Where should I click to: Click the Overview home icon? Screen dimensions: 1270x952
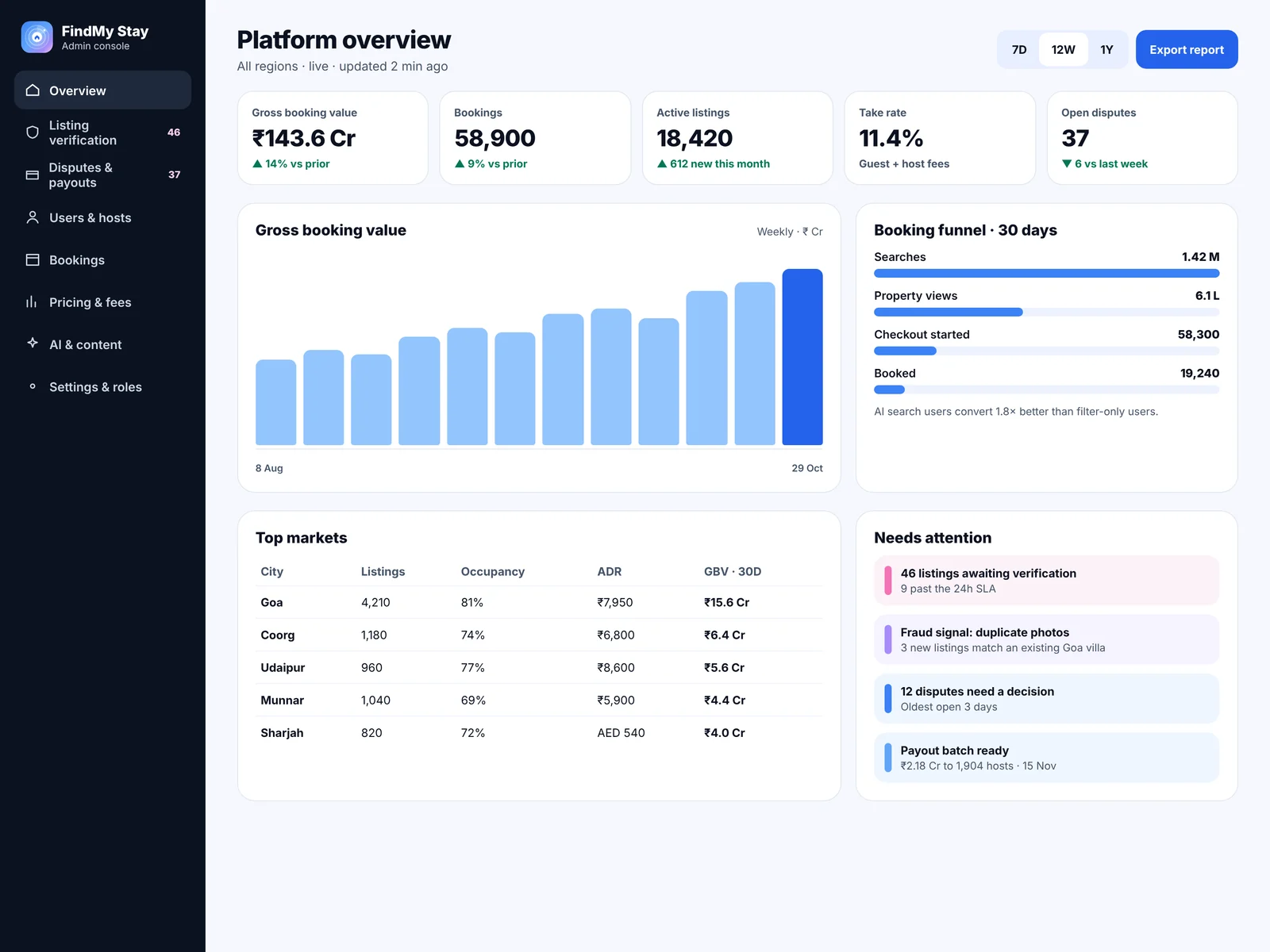point(33,90)
